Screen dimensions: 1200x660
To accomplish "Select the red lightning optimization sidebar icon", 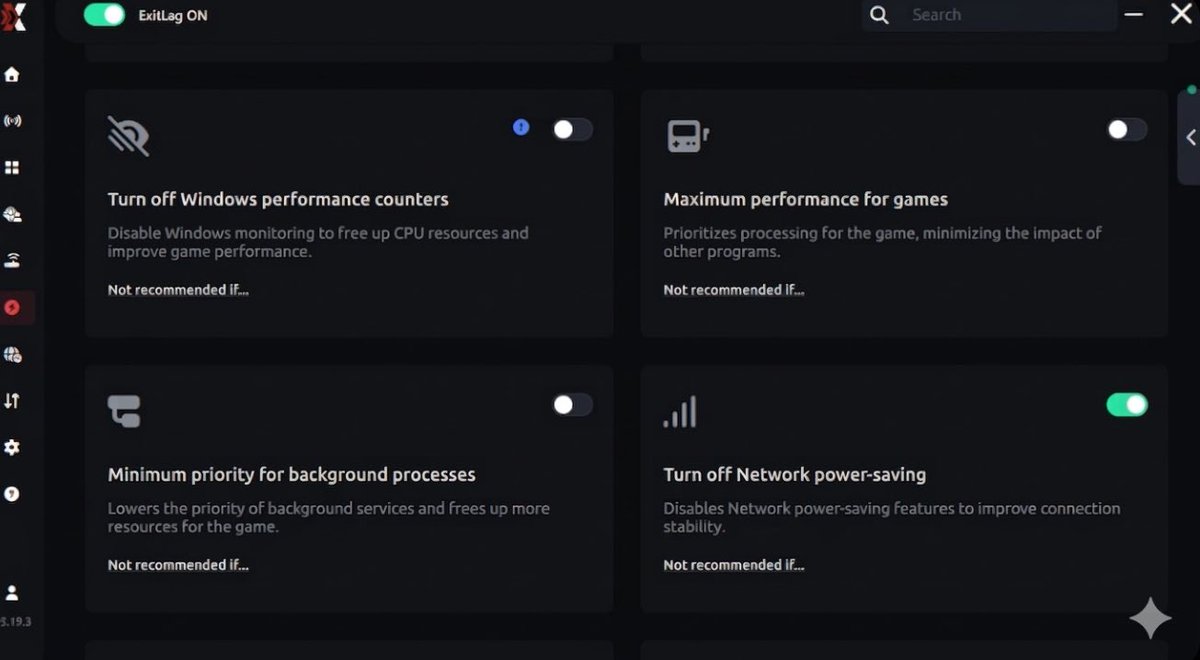I will click(x=12, y=308).
